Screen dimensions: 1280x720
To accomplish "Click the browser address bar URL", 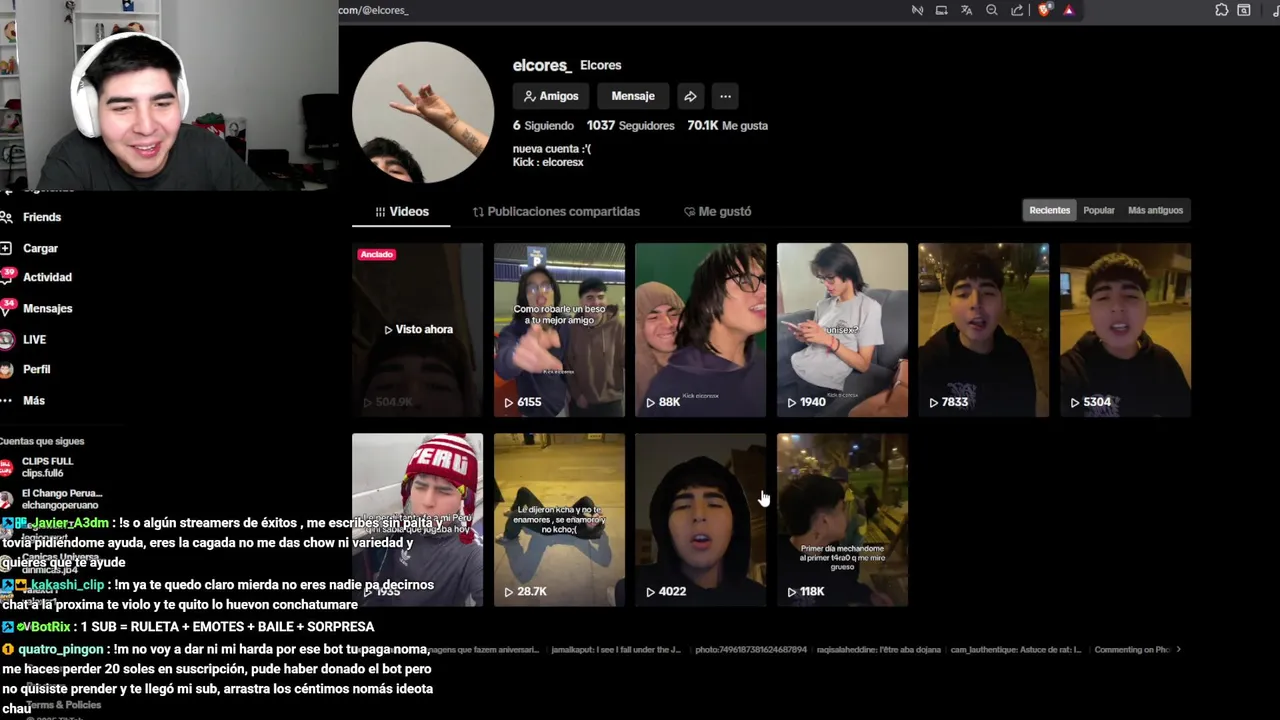I will pos(373,10).
